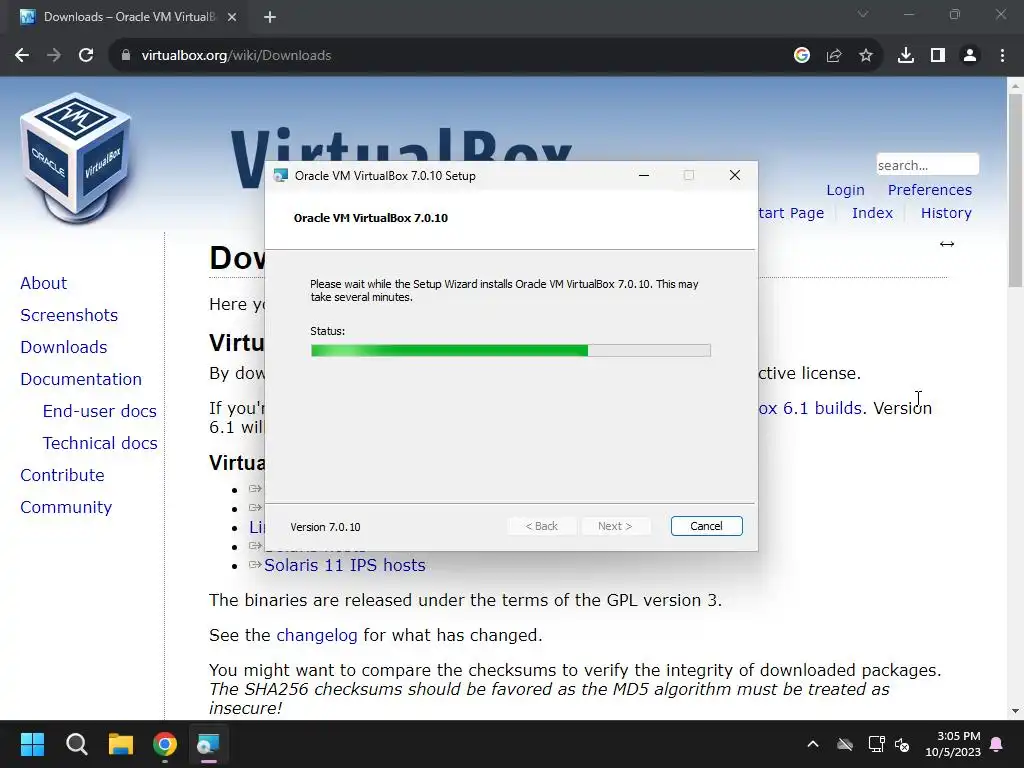This screenshot has height=768, width=1024.
Task: Open End-user docs link
Action: [99, 411]
